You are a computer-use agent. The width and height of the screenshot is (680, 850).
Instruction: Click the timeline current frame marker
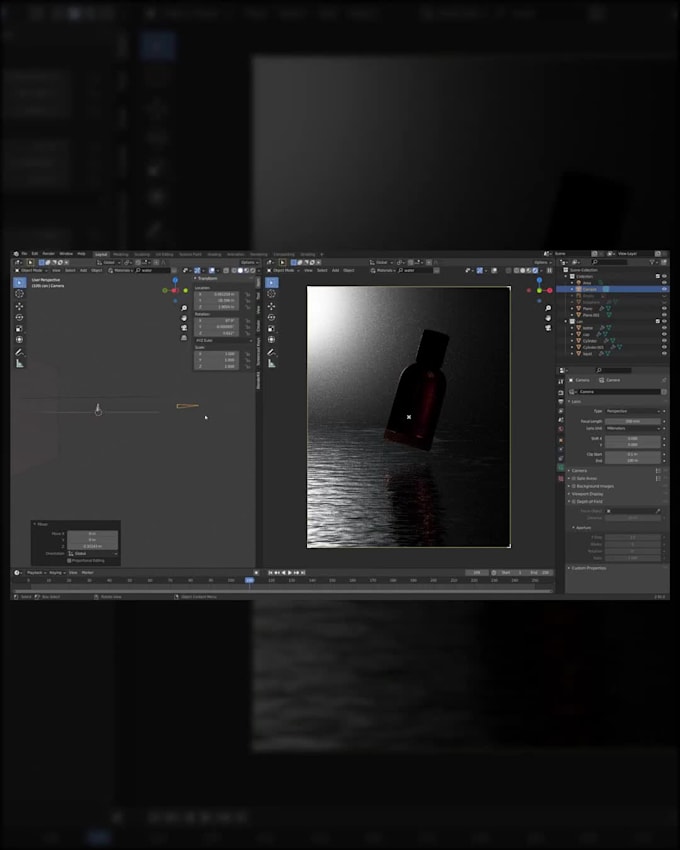[x=249, y=580]
